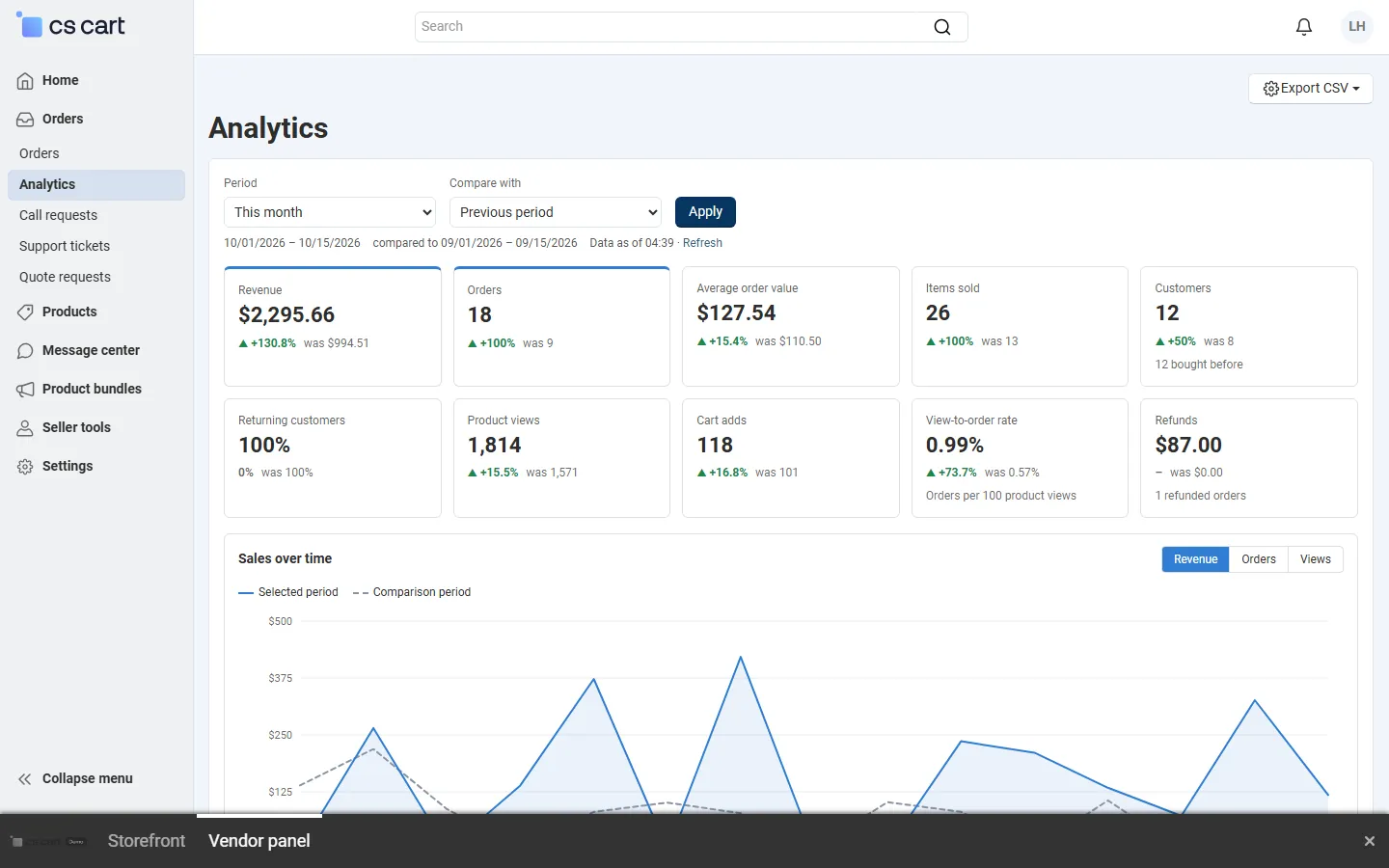The width and height of the screenshot is (1389, 868).
Task: Switch to the Storefront tab
Action: pyautogui.click(x=147, y=841)
